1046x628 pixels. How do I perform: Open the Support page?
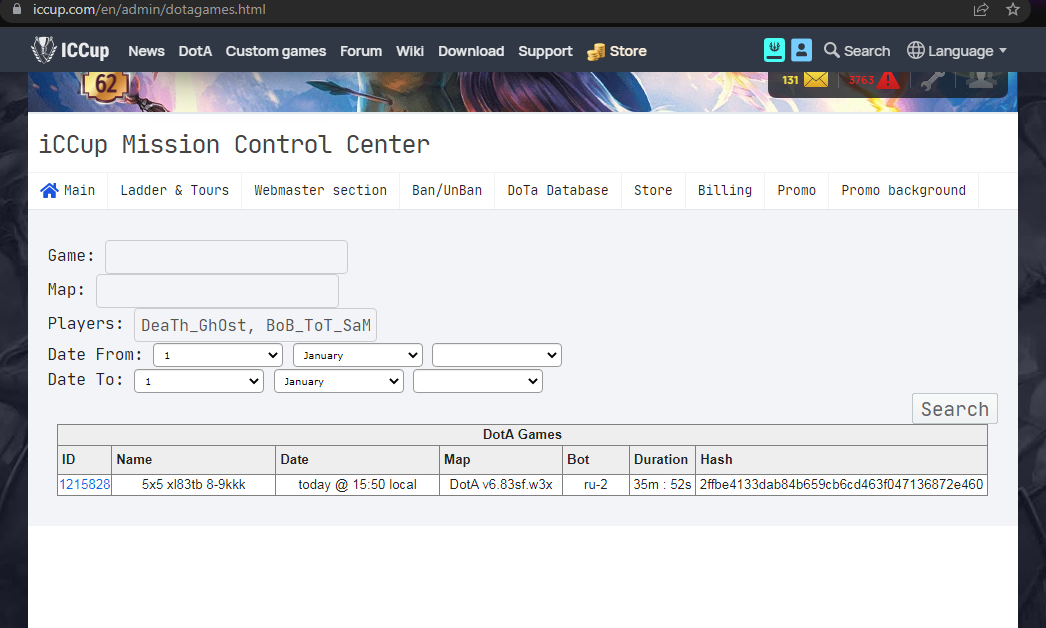tap(545, 51)
